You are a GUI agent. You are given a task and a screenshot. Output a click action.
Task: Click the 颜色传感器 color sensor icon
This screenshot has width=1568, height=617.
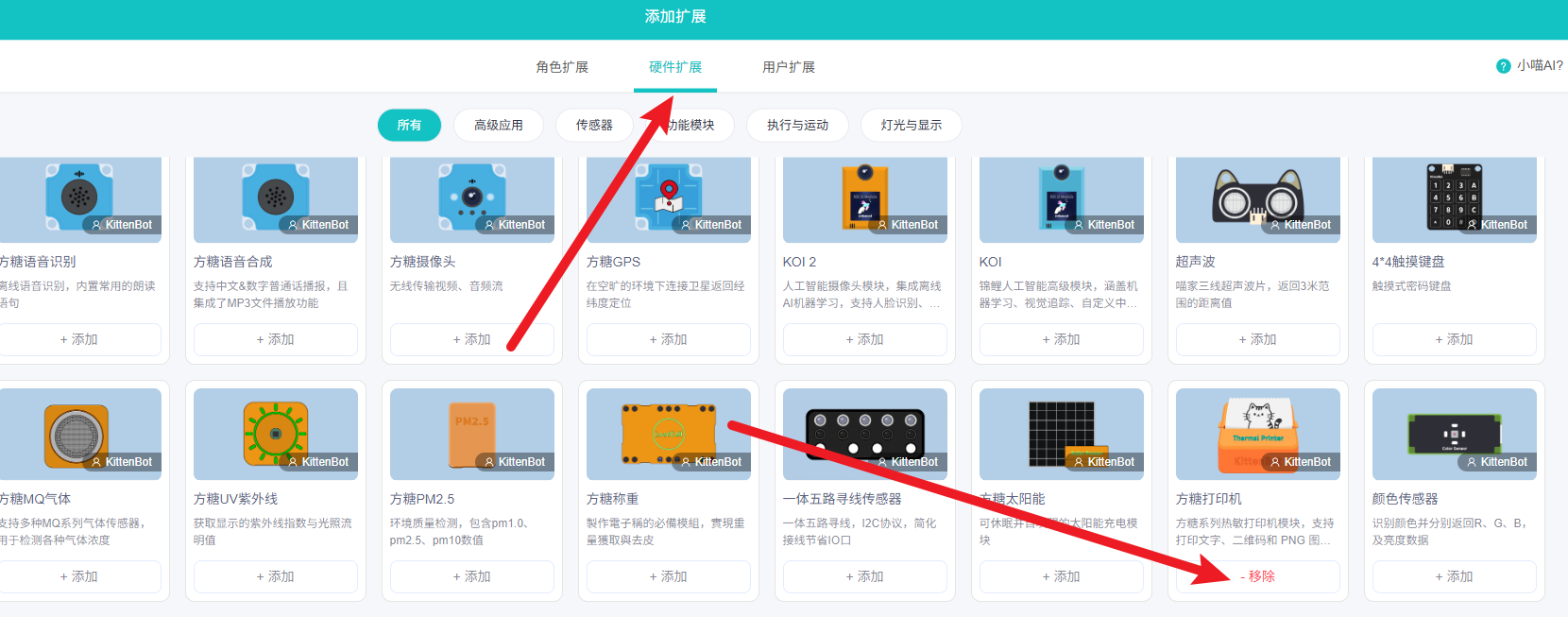[1454, 434]
